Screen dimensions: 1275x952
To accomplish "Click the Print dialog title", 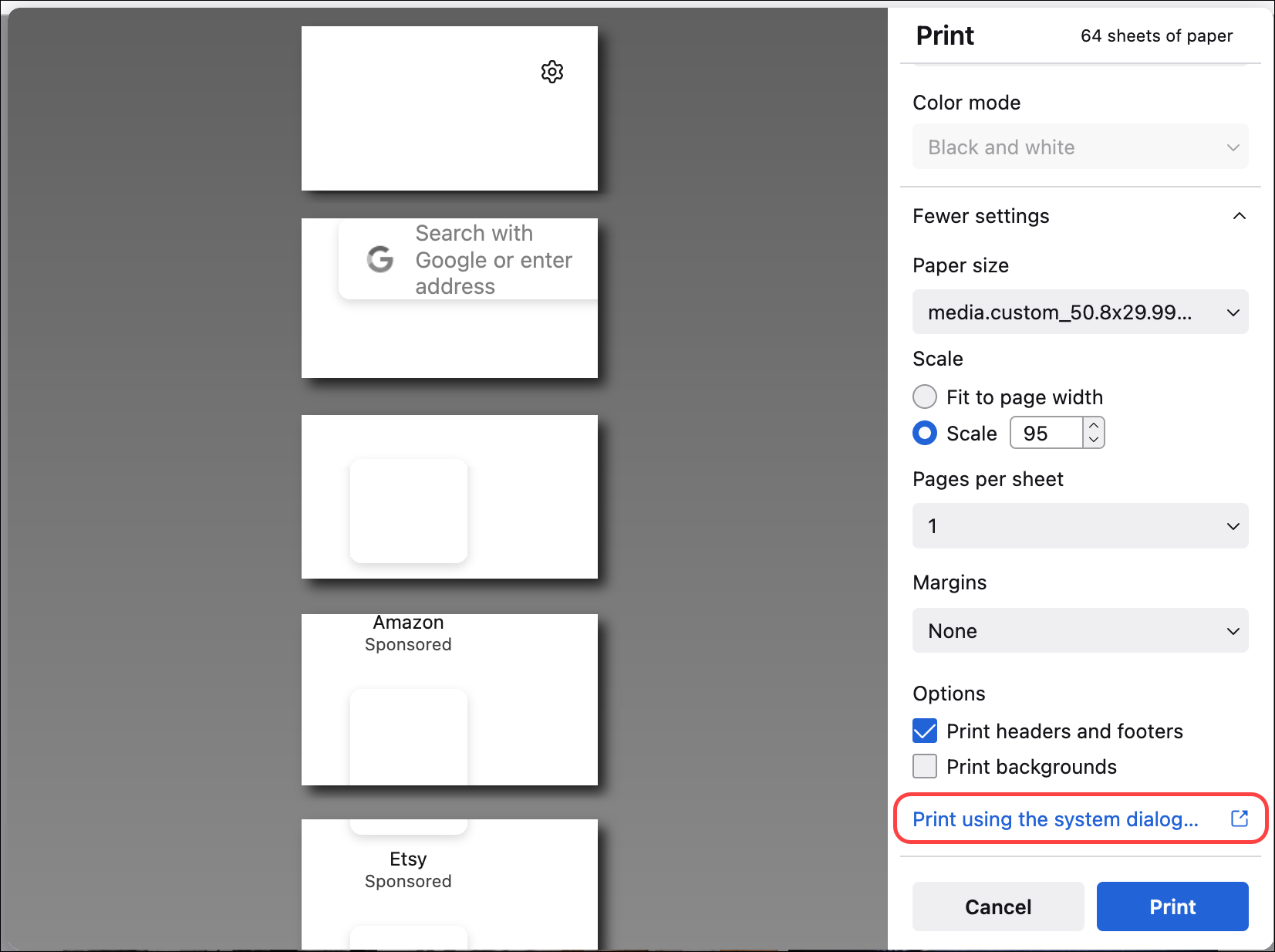I will click(945, 35).
